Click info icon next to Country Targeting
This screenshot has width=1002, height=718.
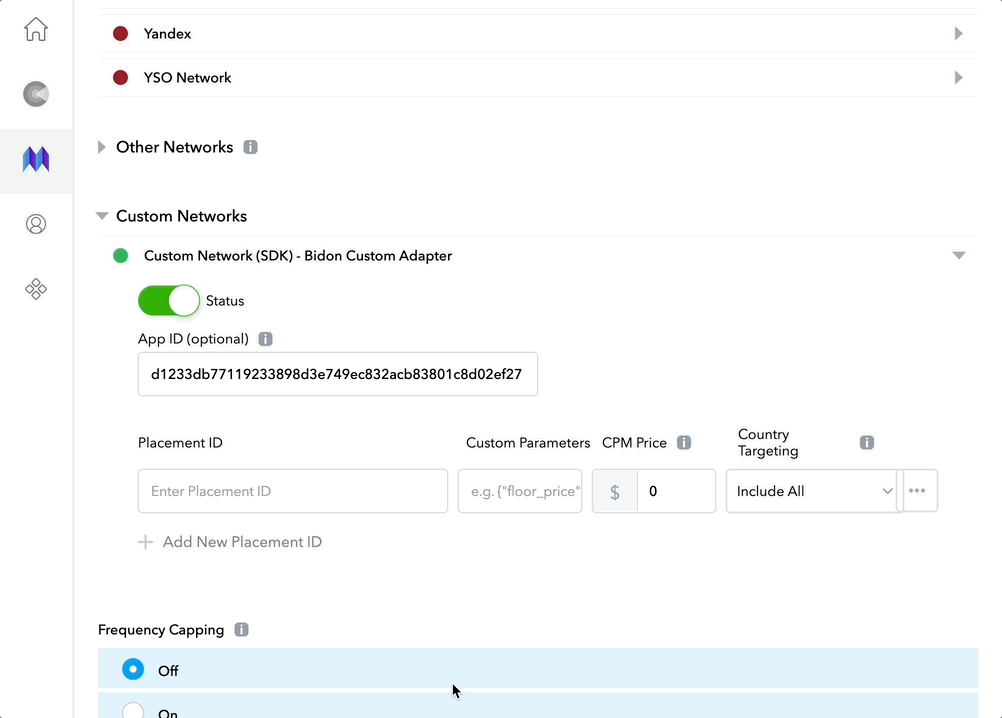coord(867,443)
